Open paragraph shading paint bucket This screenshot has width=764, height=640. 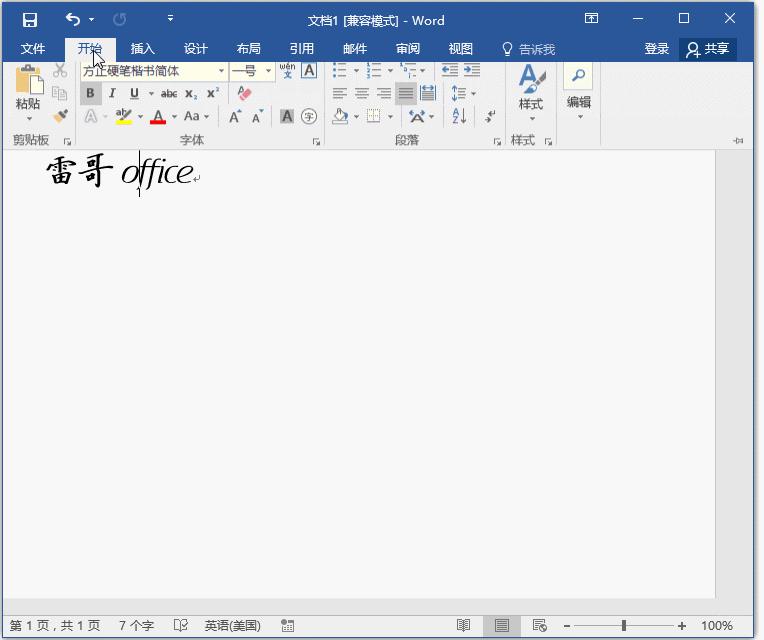[341, 116]
